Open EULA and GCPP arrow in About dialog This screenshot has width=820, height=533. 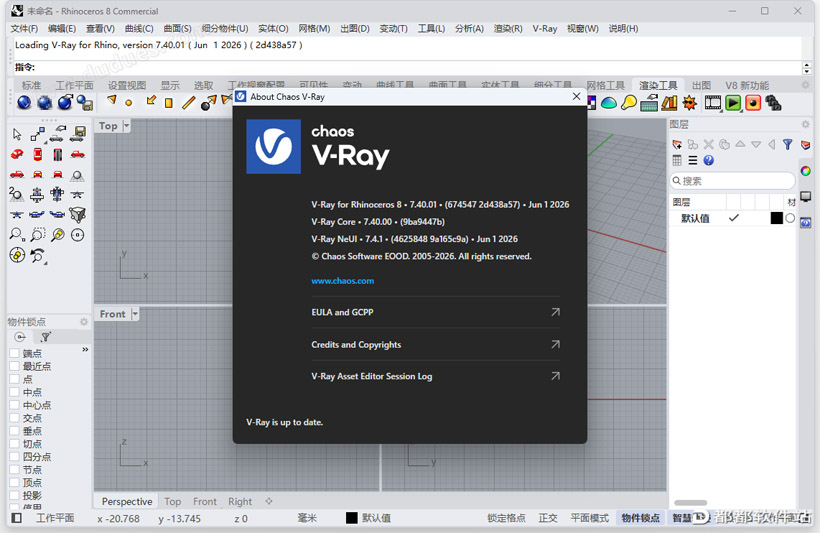555,312
